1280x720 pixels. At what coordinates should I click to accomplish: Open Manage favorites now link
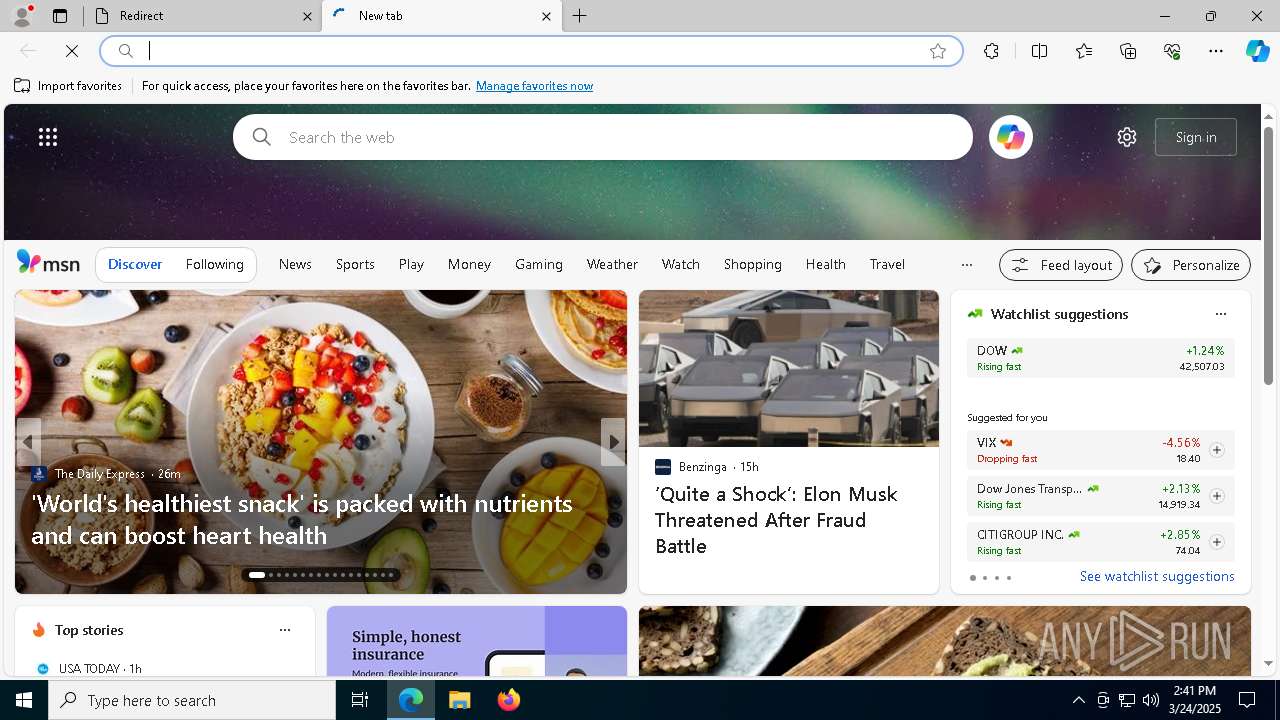point(534,86)
